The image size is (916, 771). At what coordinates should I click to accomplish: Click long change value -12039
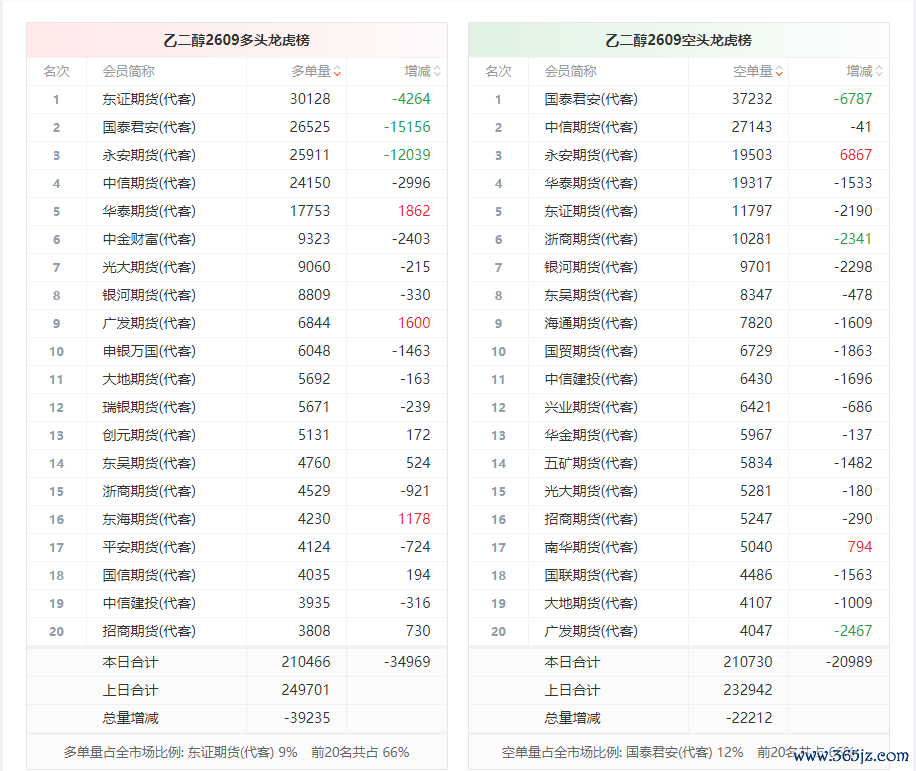tap(407, 155)
